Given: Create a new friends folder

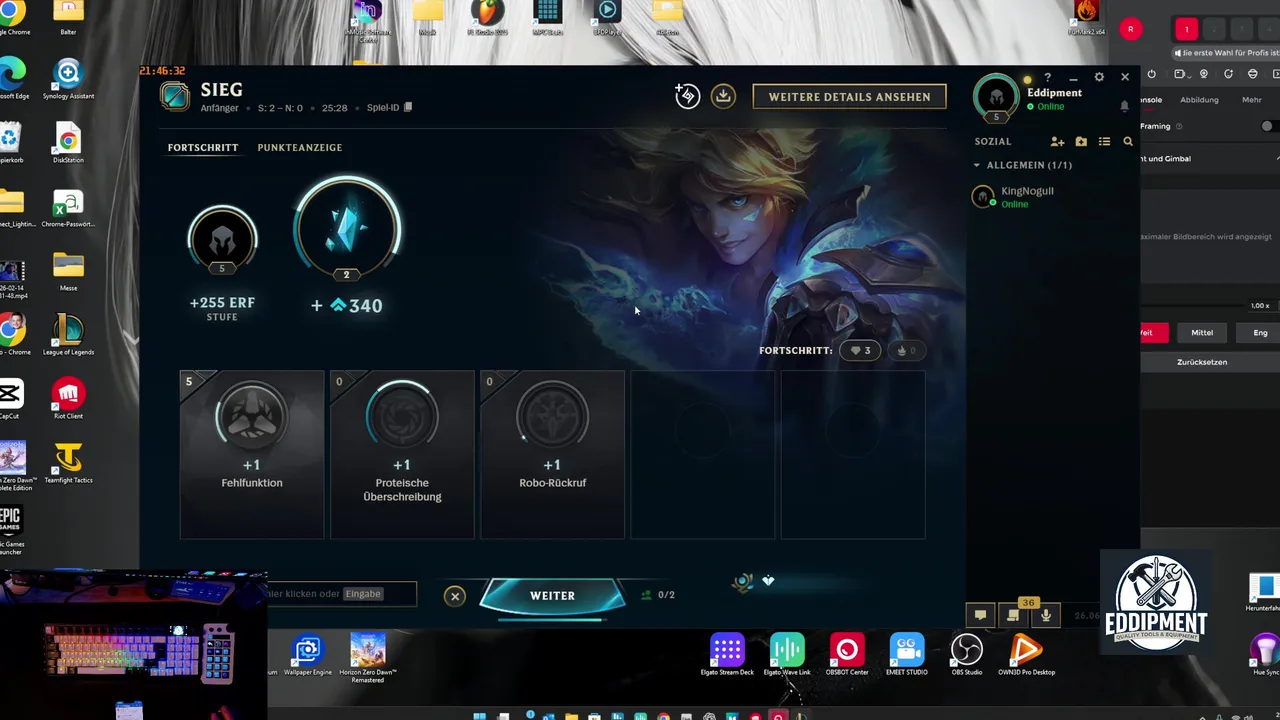Looking at the screenshot, I should [1081, 142].
